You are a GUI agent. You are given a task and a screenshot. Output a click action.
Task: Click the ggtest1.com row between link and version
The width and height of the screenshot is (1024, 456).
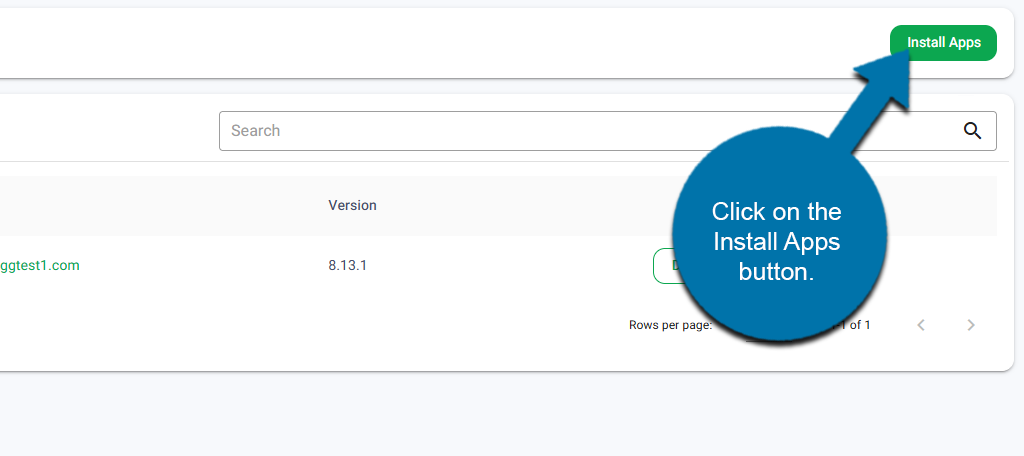[x=200, y=266]
